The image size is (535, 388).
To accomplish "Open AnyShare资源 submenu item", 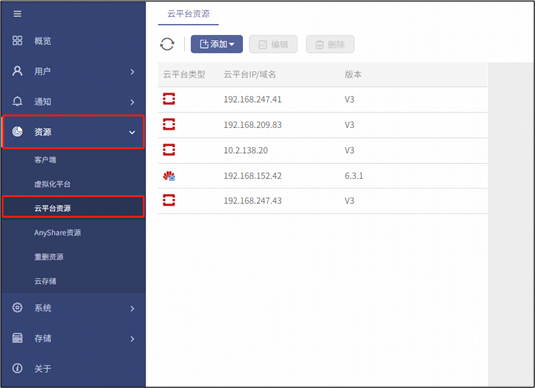I will click(x=73, y=233).
